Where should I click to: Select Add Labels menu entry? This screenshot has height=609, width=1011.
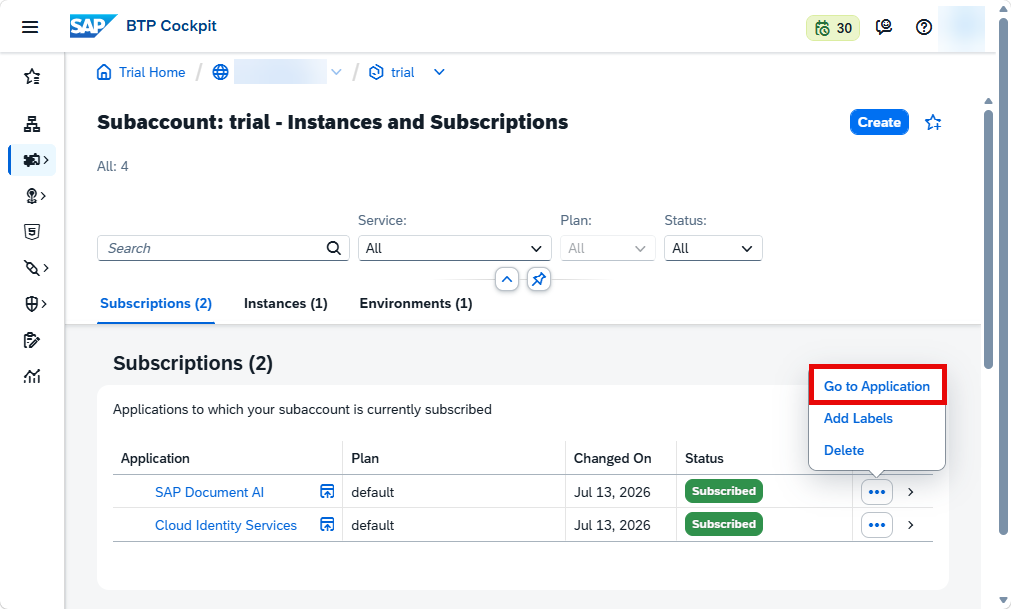click(858, 418)
